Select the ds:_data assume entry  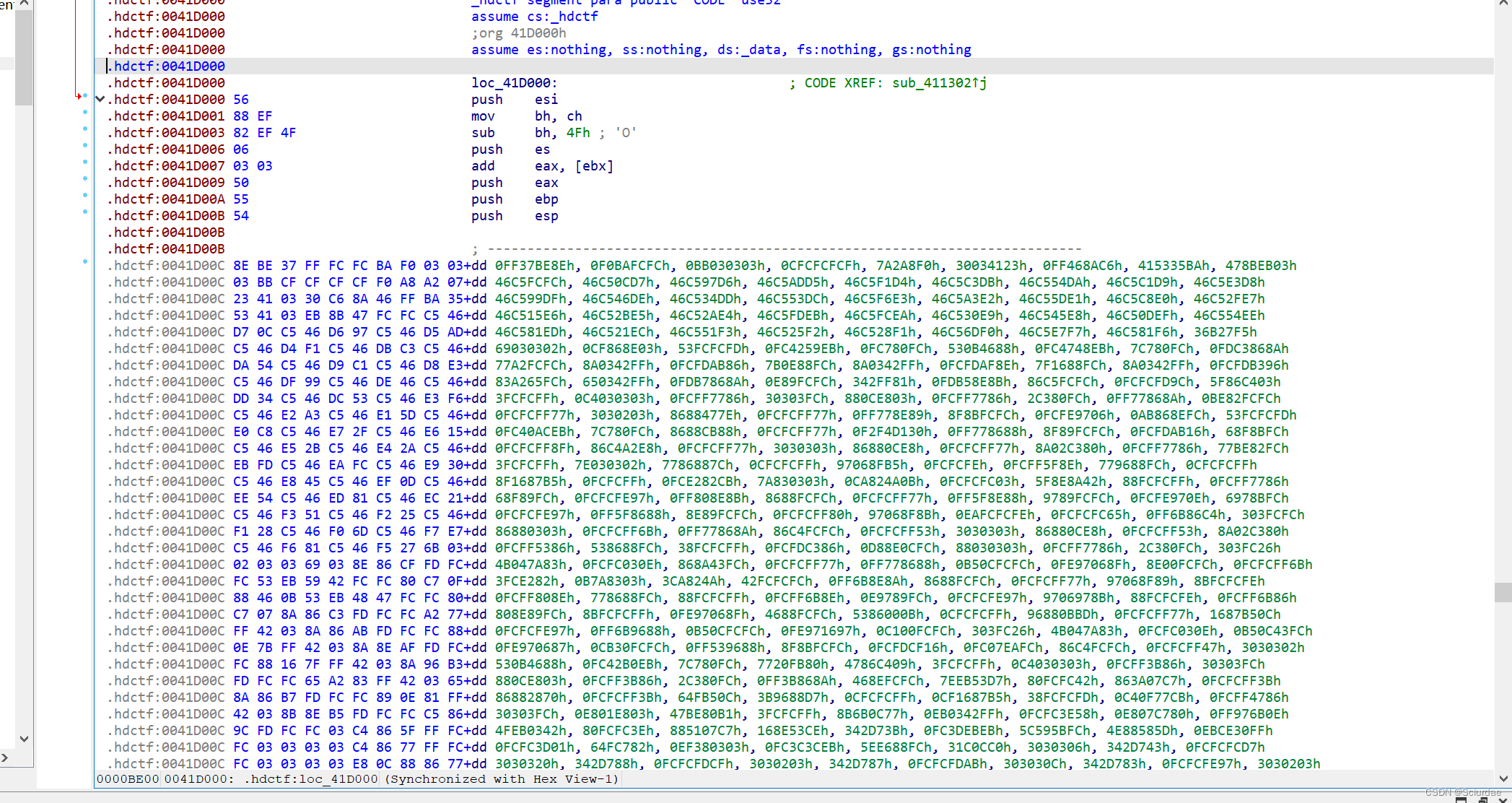[749, 50]
